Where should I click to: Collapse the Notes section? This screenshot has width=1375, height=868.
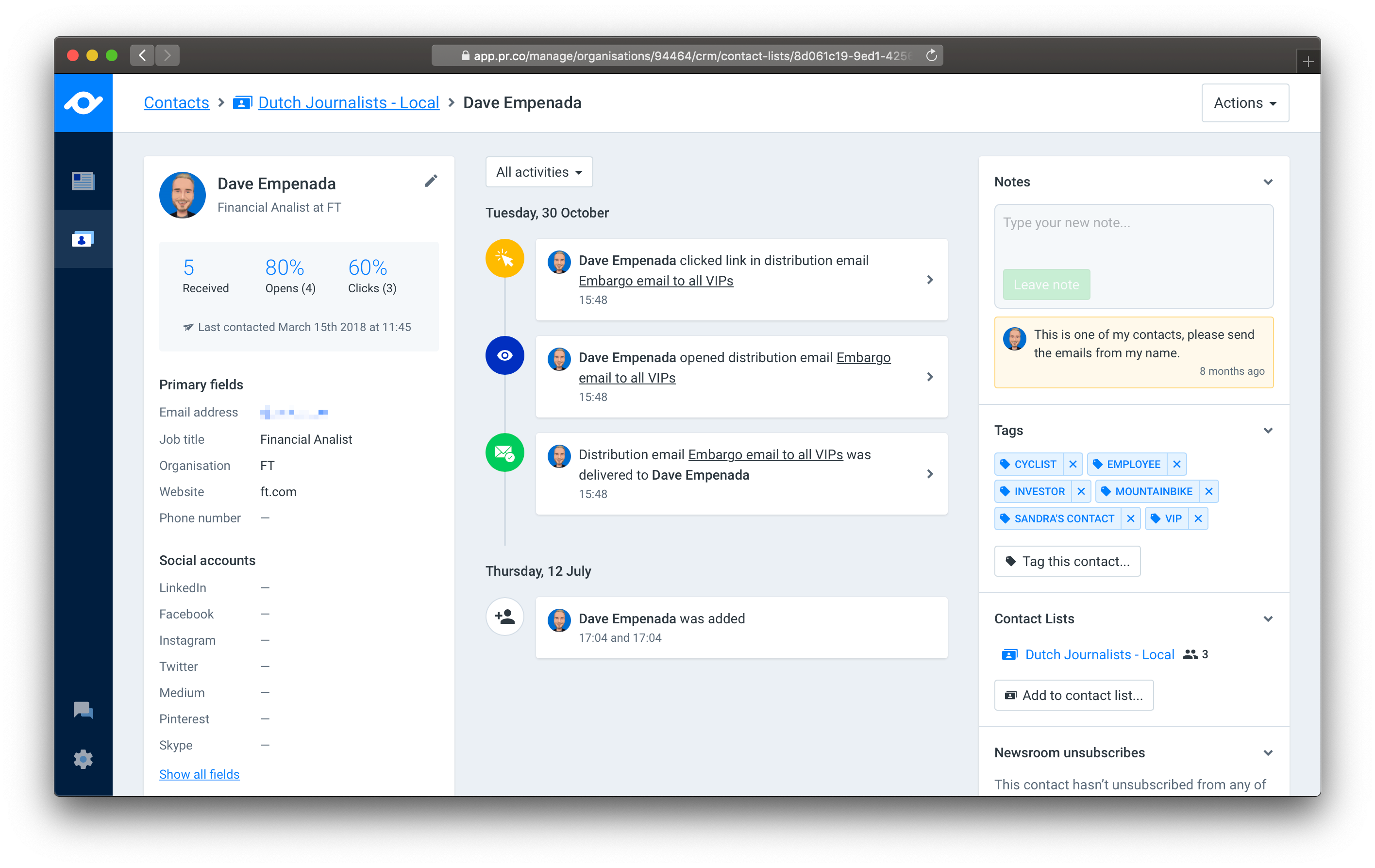(x=1268, y=182)
